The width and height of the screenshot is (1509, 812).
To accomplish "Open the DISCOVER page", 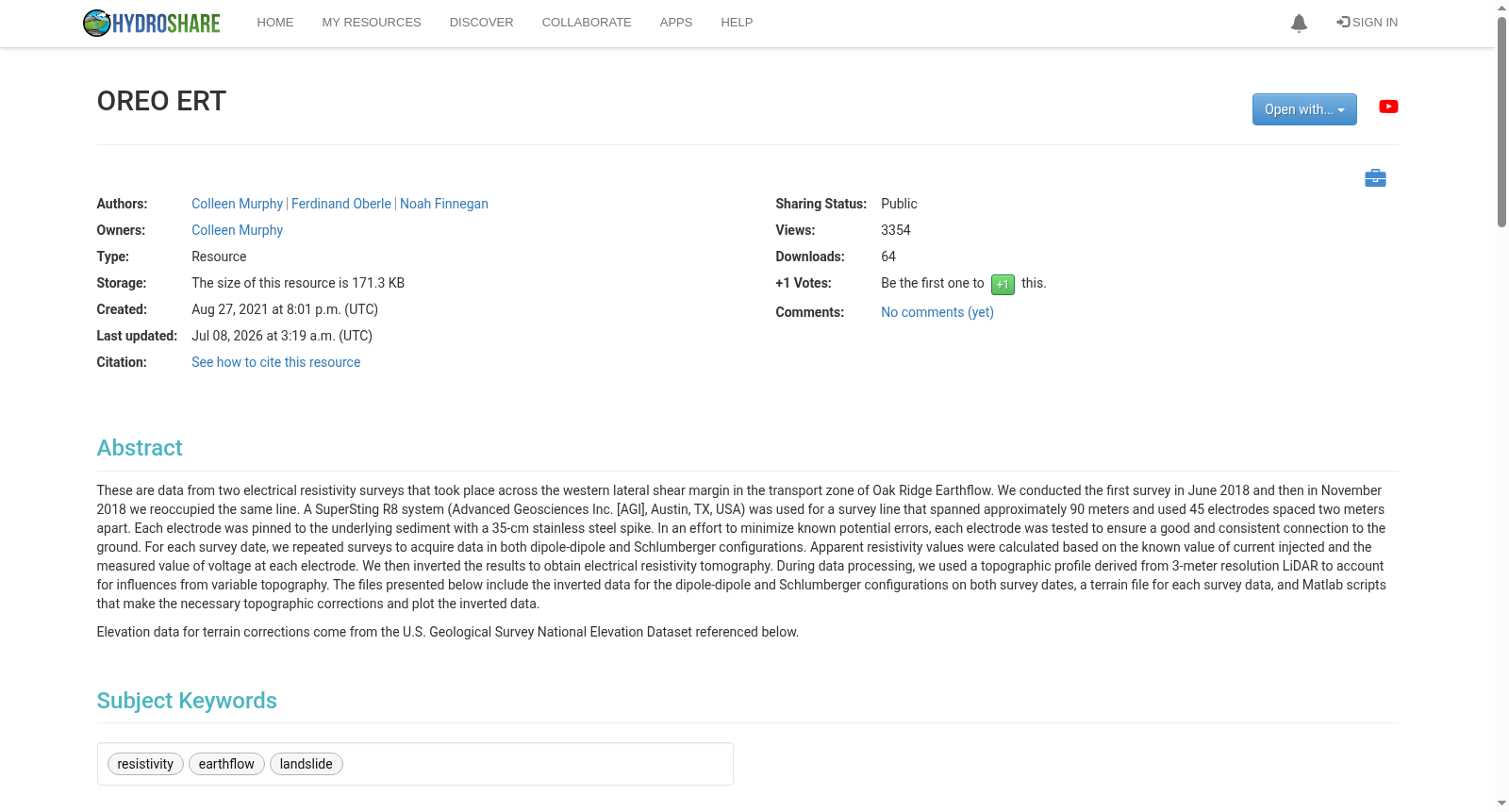I will click(x=481, y=23).
